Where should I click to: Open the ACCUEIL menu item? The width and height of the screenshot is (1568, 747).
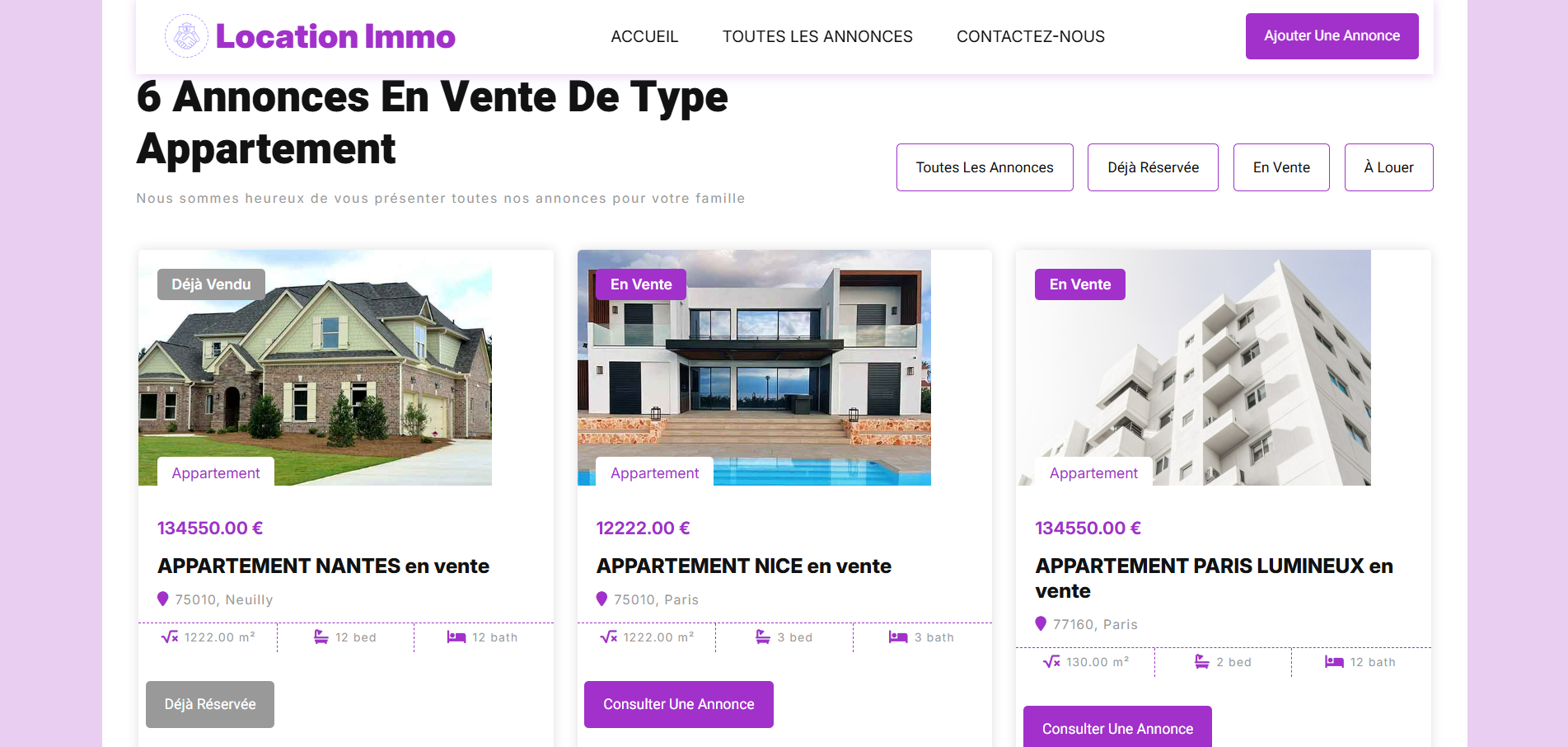tap(644, 36)
